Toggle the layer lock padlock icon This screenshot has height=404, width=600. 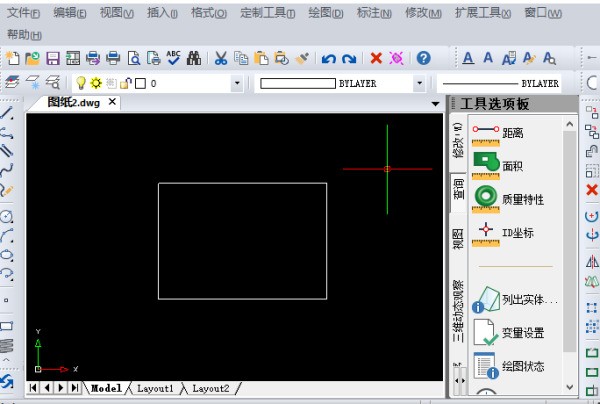click(125, 84)
